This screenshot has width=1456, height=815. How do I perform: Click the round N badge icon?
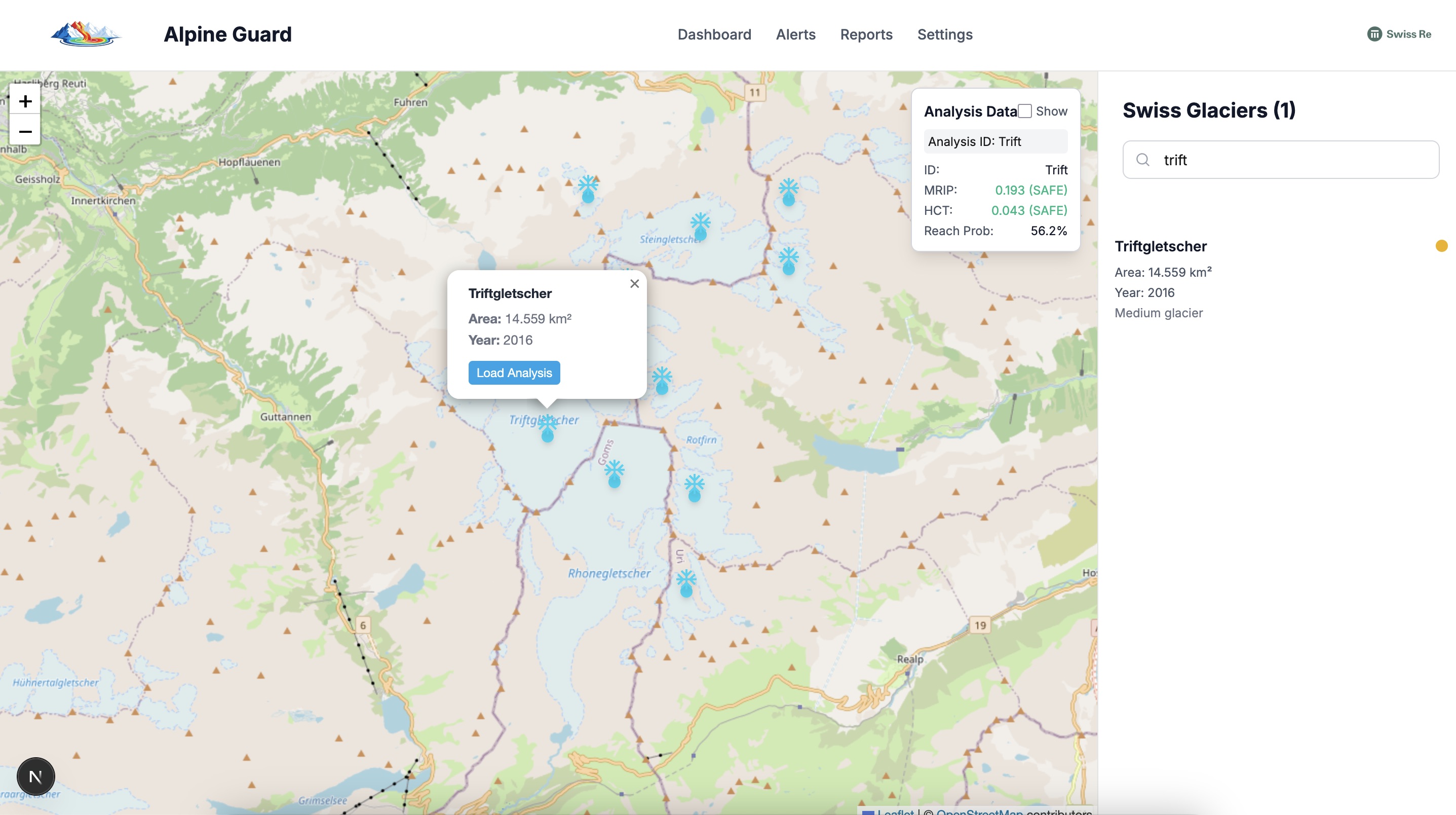[35, 776]
